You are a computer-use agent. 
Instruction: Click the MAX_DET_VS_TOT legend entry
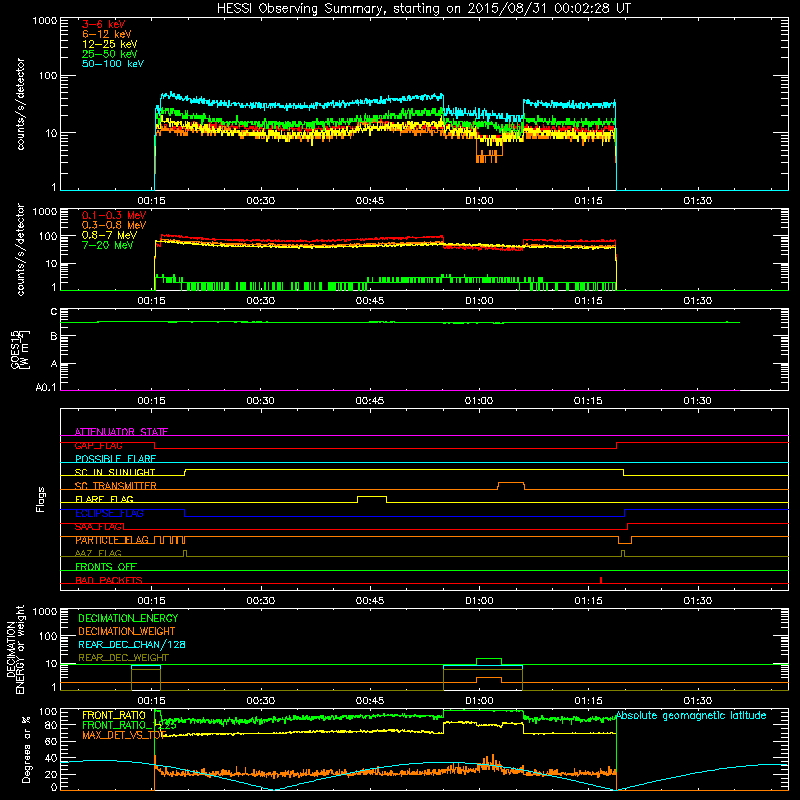click(x=122, y=735)
